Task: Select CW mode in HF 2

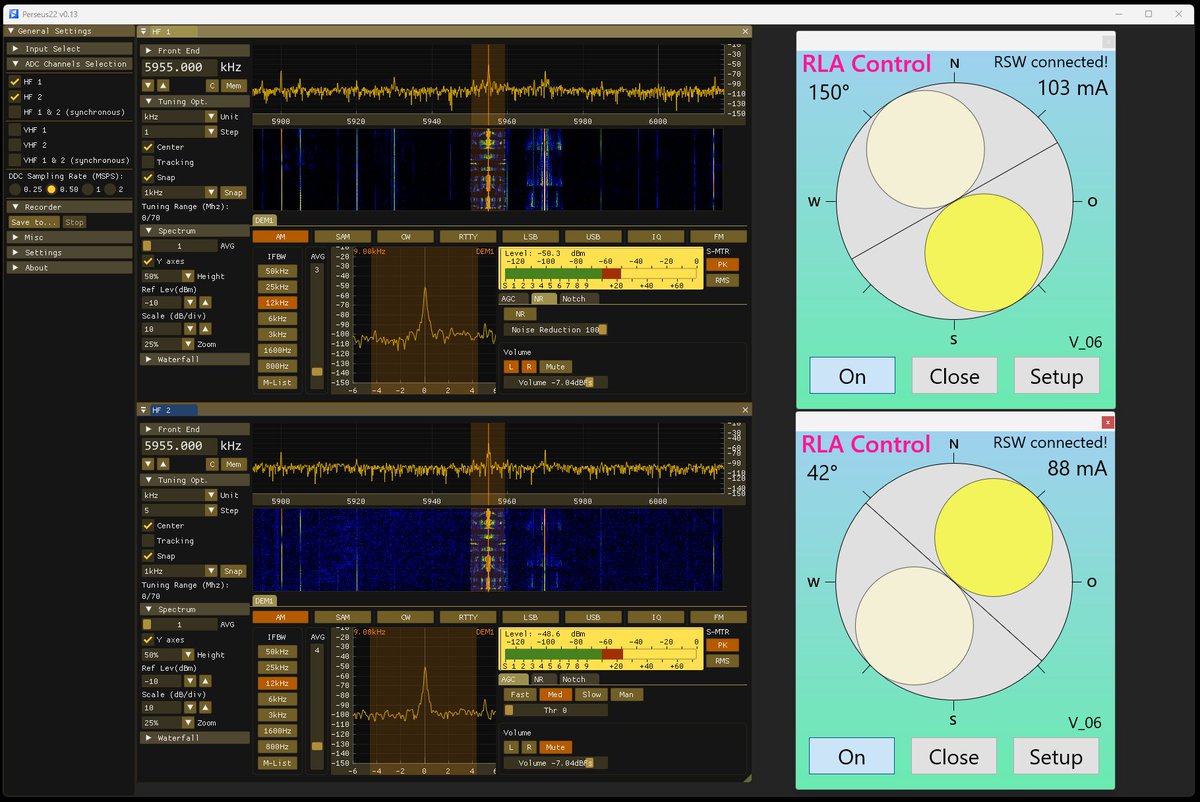Action: click(x=405, y=617)
